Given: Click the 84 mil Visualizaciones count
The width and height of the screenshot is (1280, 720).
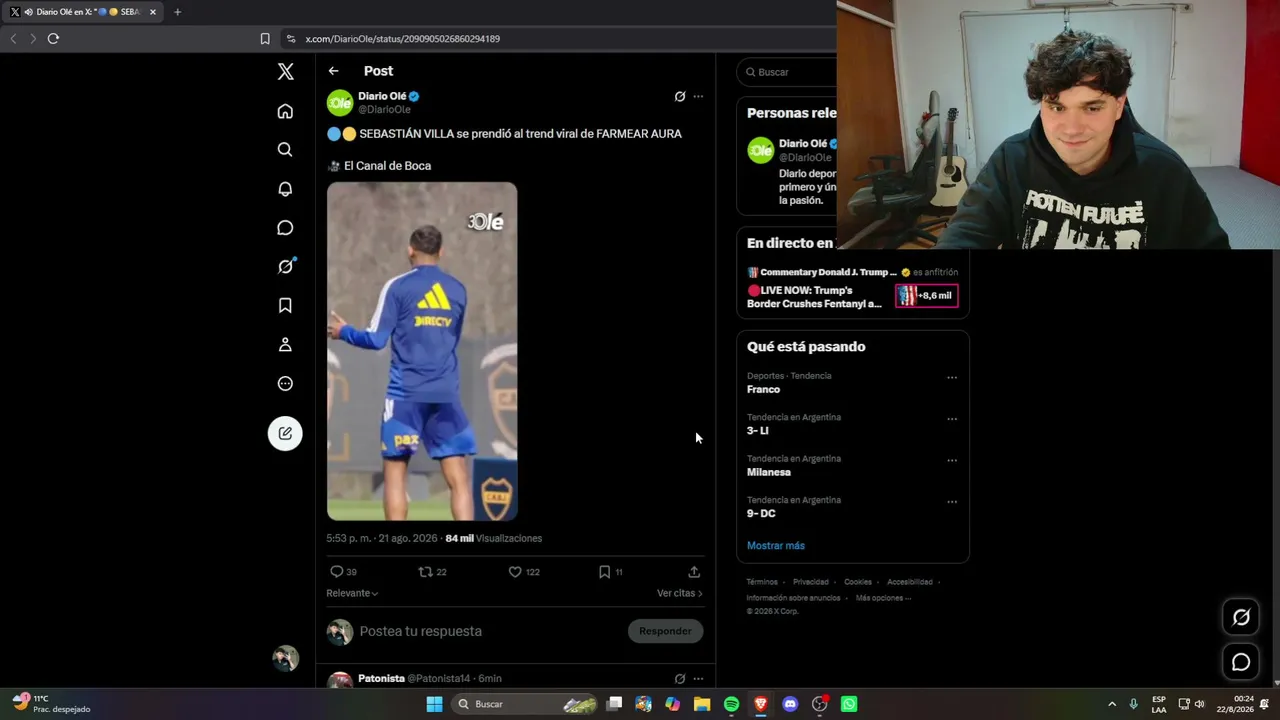Looking at the screenshot, I should click(x=494, y=538).
